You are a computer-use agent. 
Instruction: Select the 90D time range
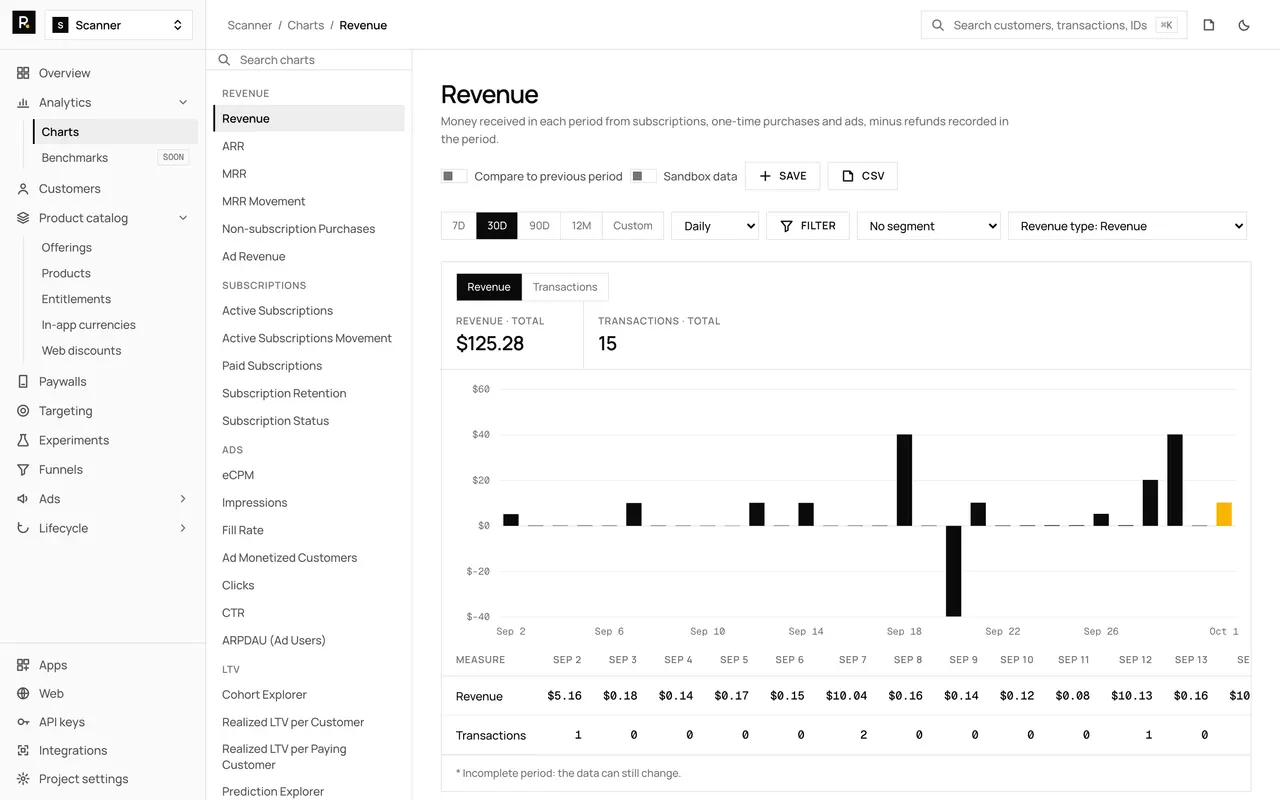[x=539, y=226]
